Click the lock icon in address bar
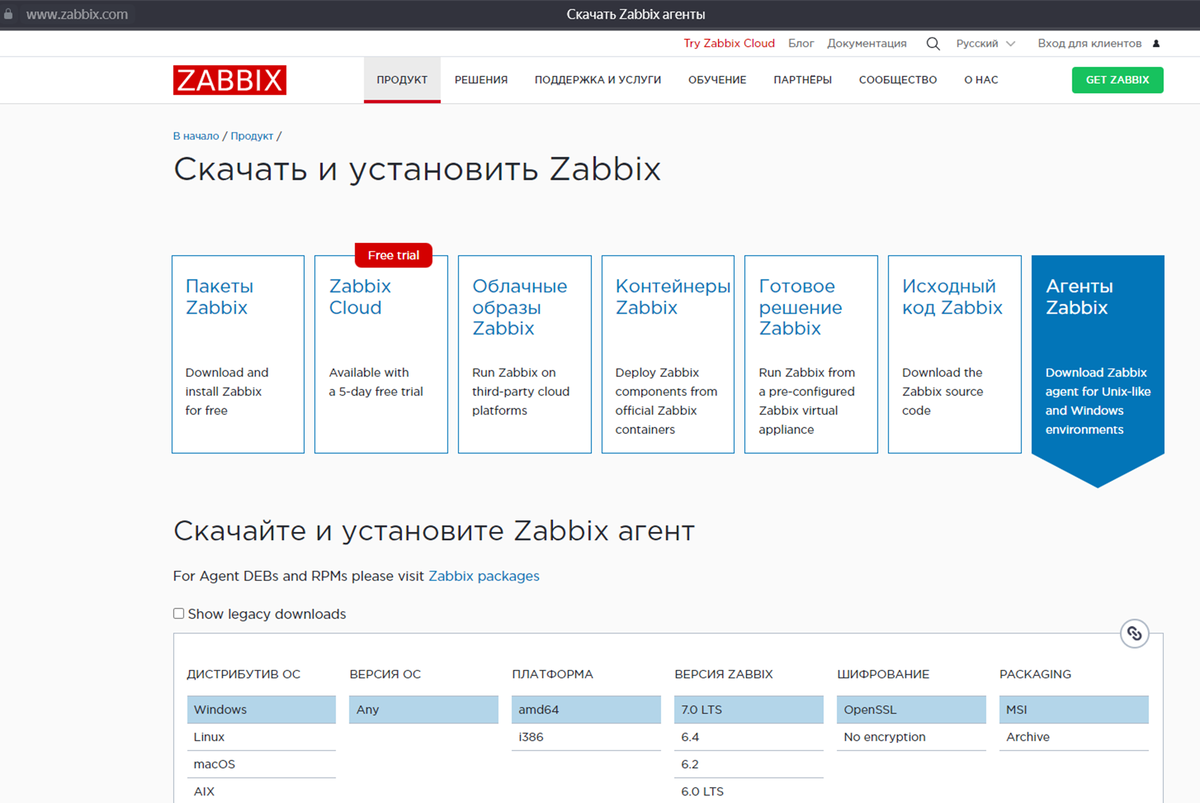Image resolution: width=1200 pixels, height=803 pixels. 8,15
